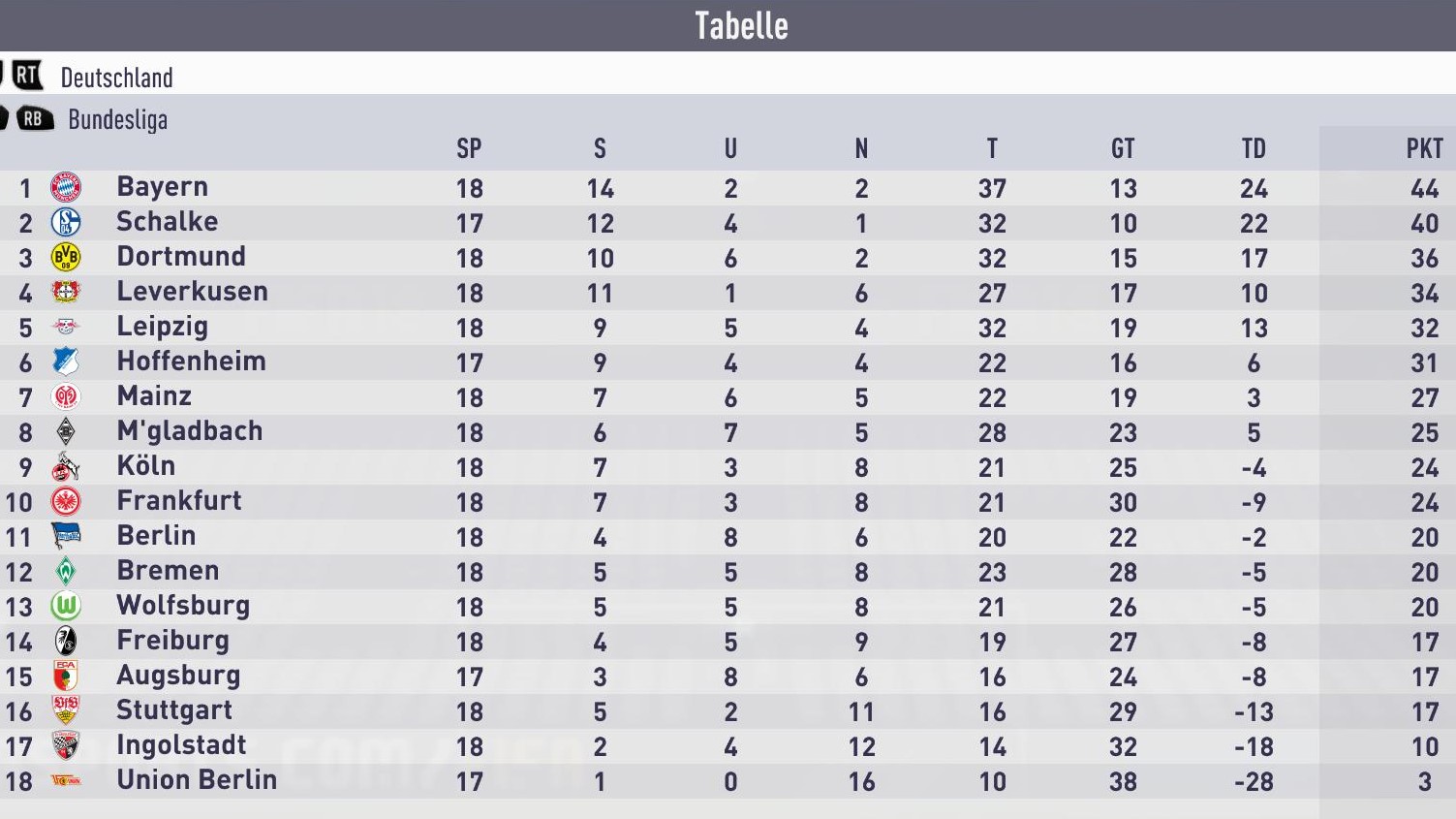The width and height of the screenshot is (1456, 819).
Task: Click the Schalke club crest icon
Action: tap(66, 222)
